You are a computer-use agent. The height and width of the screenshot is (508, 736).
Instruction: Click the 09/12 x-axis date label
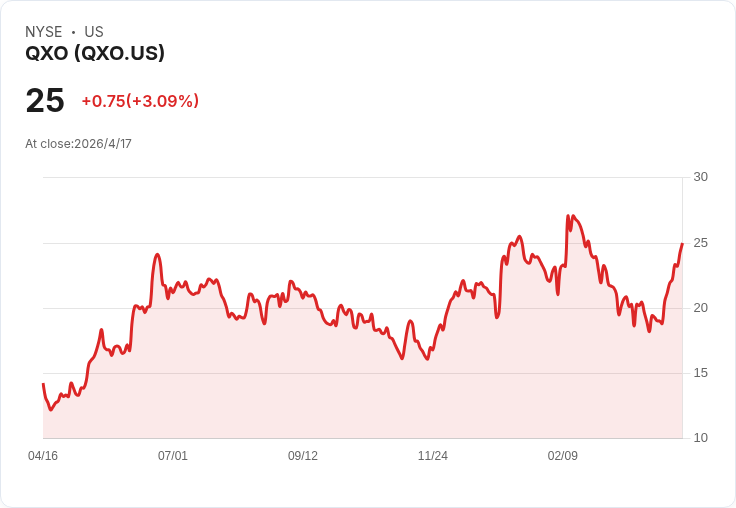303,456
